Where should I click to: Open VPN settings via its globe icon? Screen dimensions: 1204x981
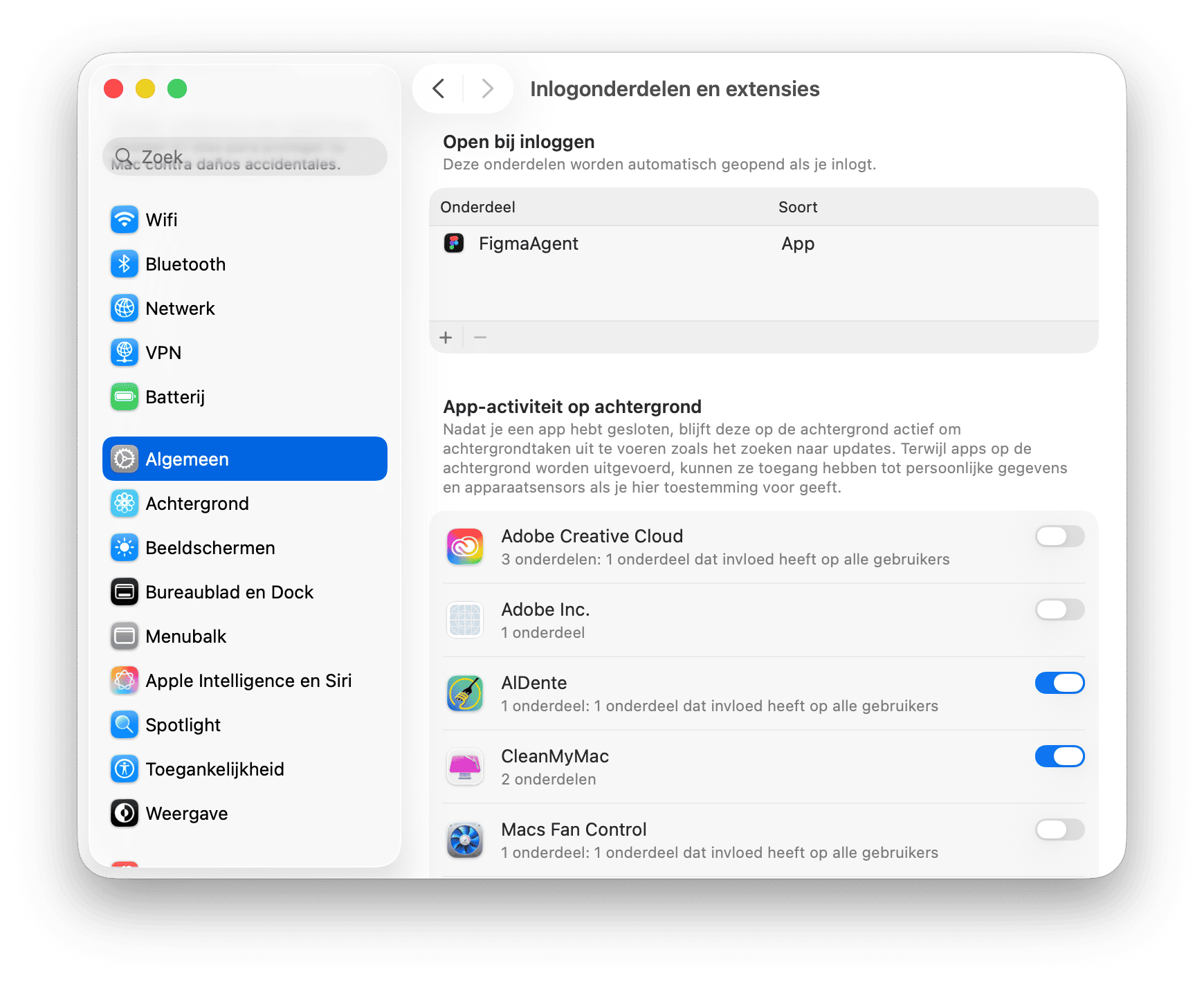click(124, 352)
